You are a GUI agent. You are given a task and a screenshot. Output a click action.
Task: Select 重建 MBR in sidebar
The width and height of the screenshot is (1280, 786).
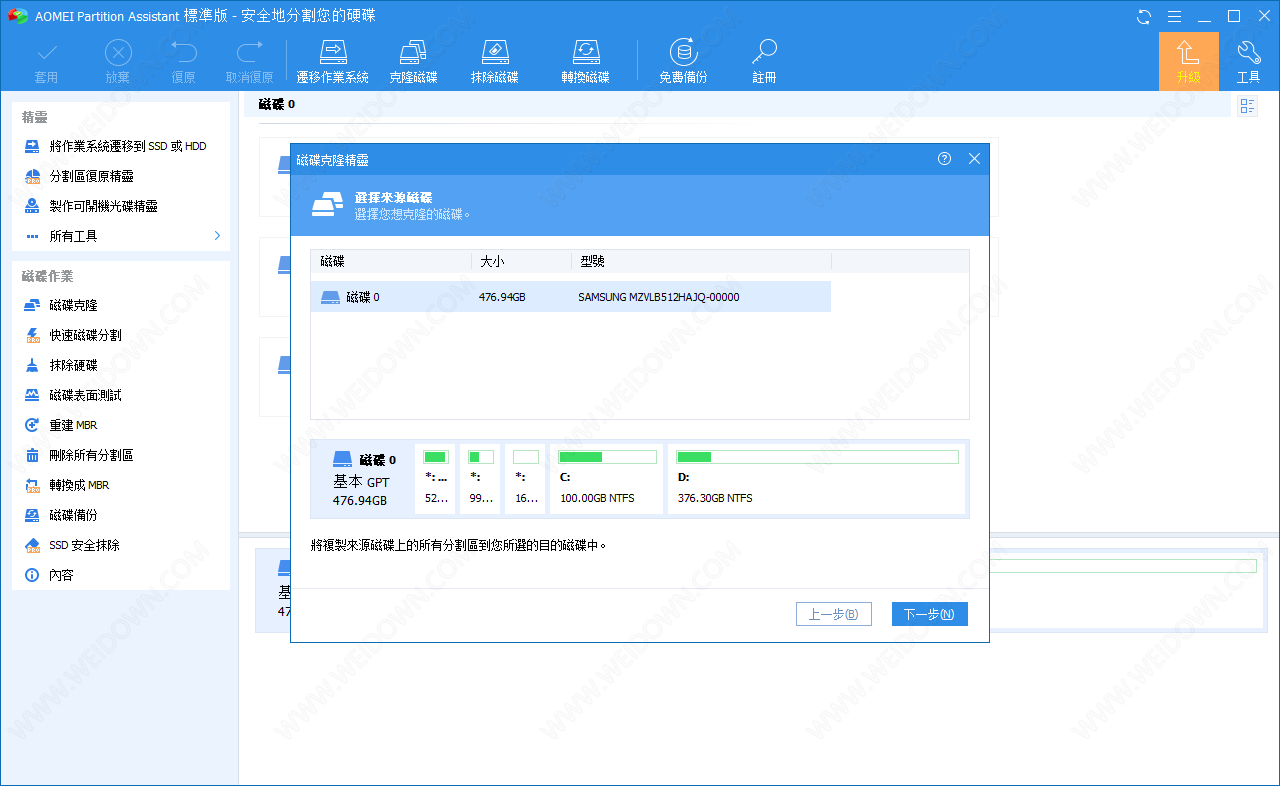[61, 425]
